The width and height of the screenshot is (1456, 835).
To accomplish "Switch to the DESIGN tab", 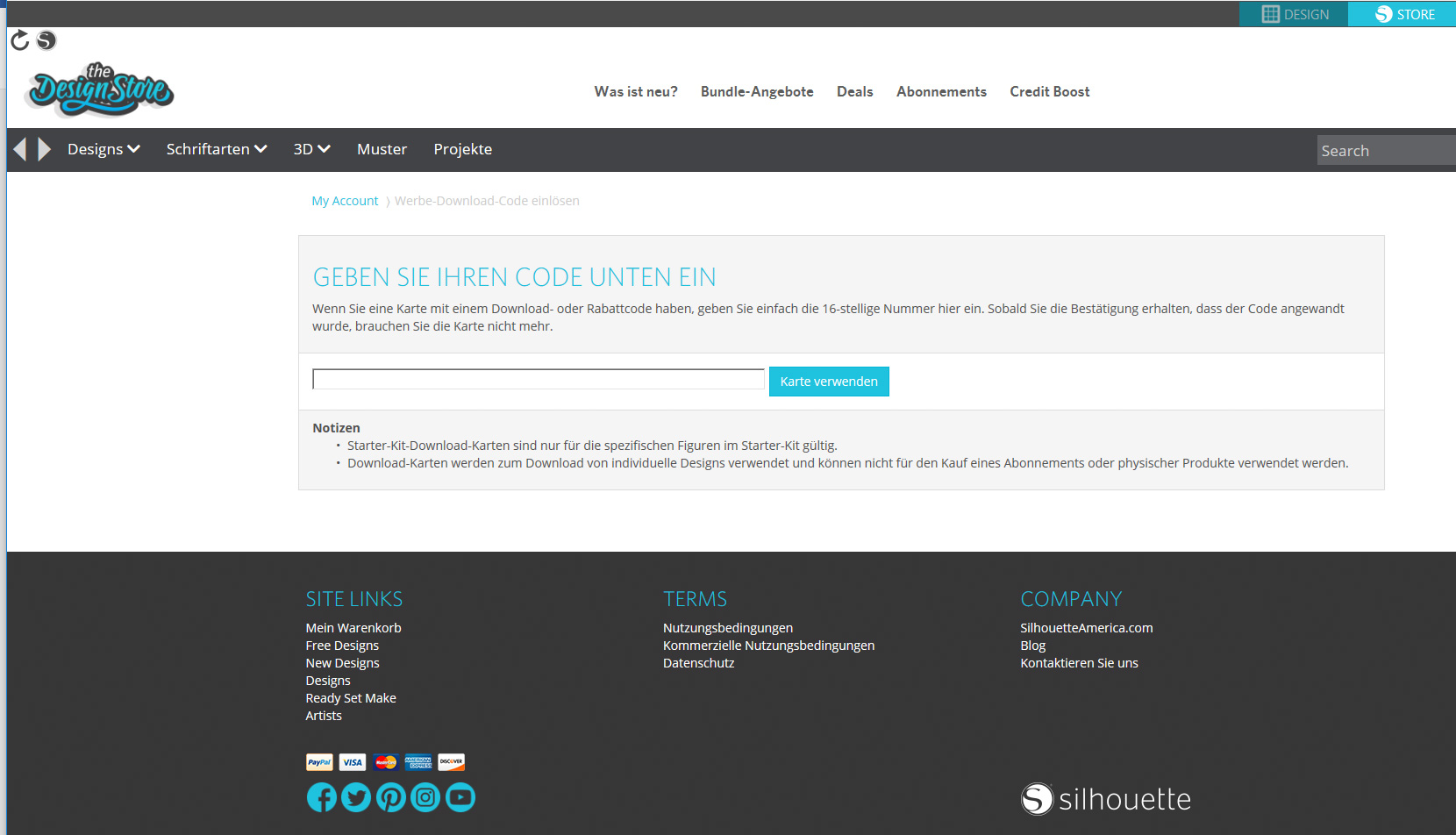I will point(1295,14).
